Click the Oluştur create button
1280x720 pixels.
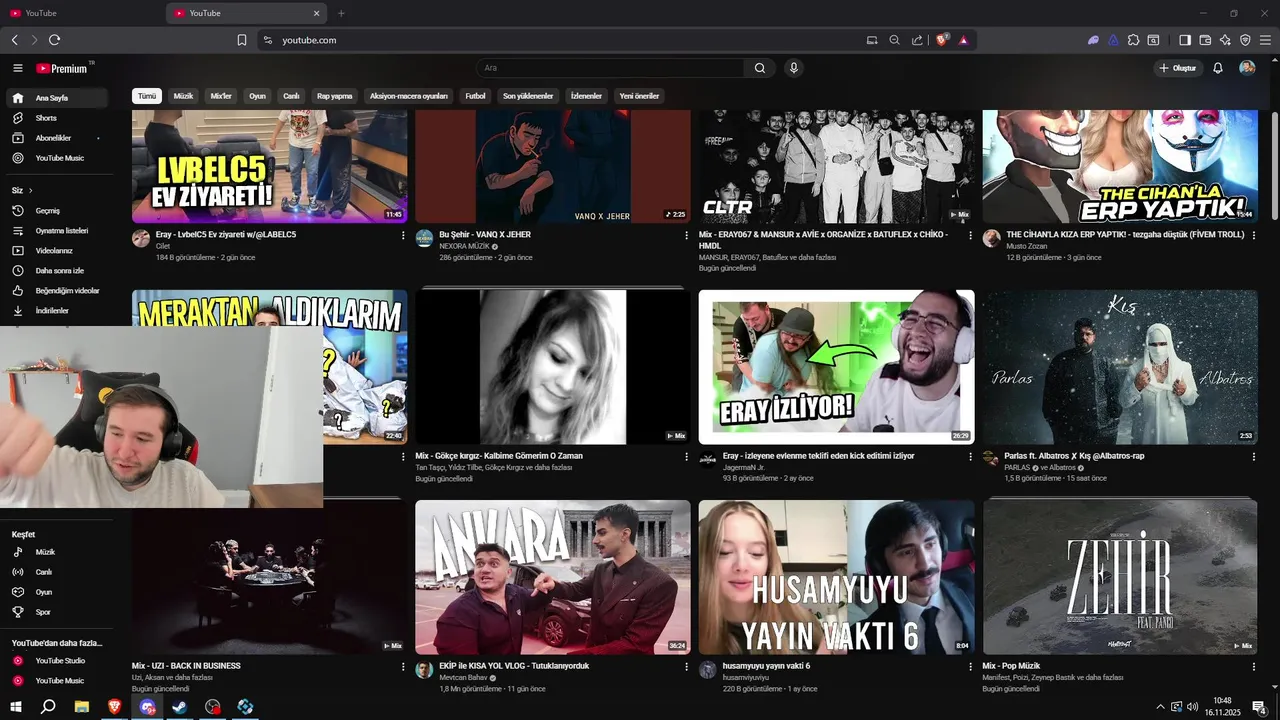click(1178, 68)
